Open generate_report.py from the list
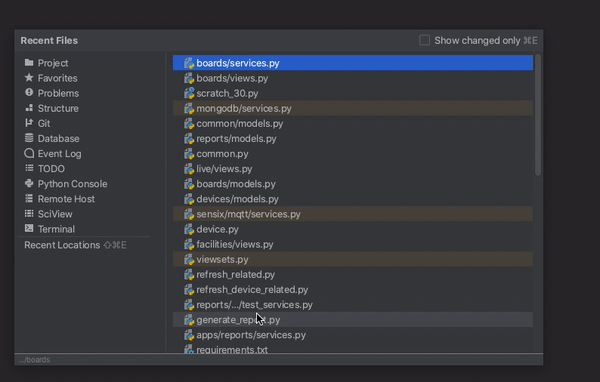 tap(353, 320)
